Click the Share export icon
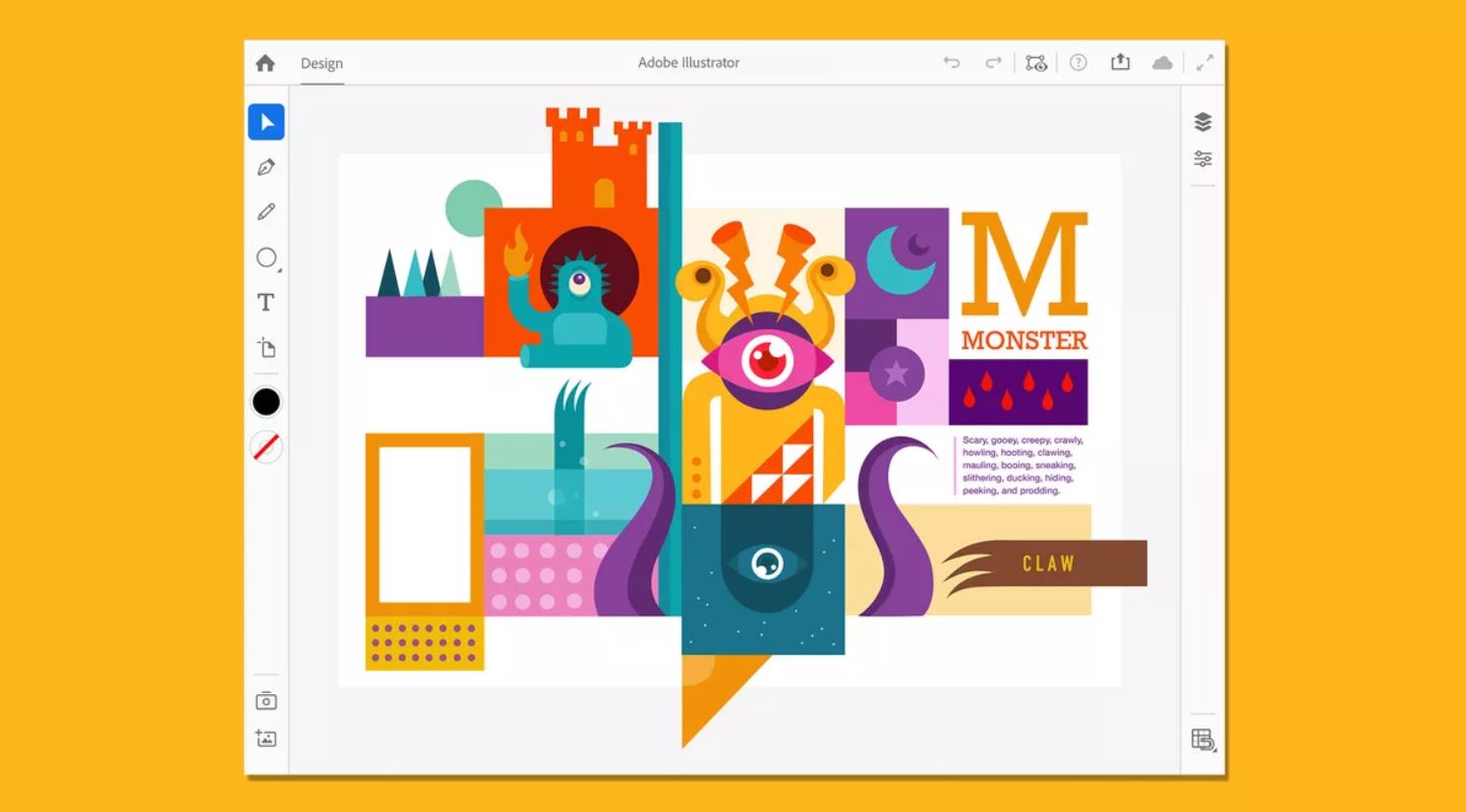Viewport: 1466px width, 812px height. point(1120,62)
